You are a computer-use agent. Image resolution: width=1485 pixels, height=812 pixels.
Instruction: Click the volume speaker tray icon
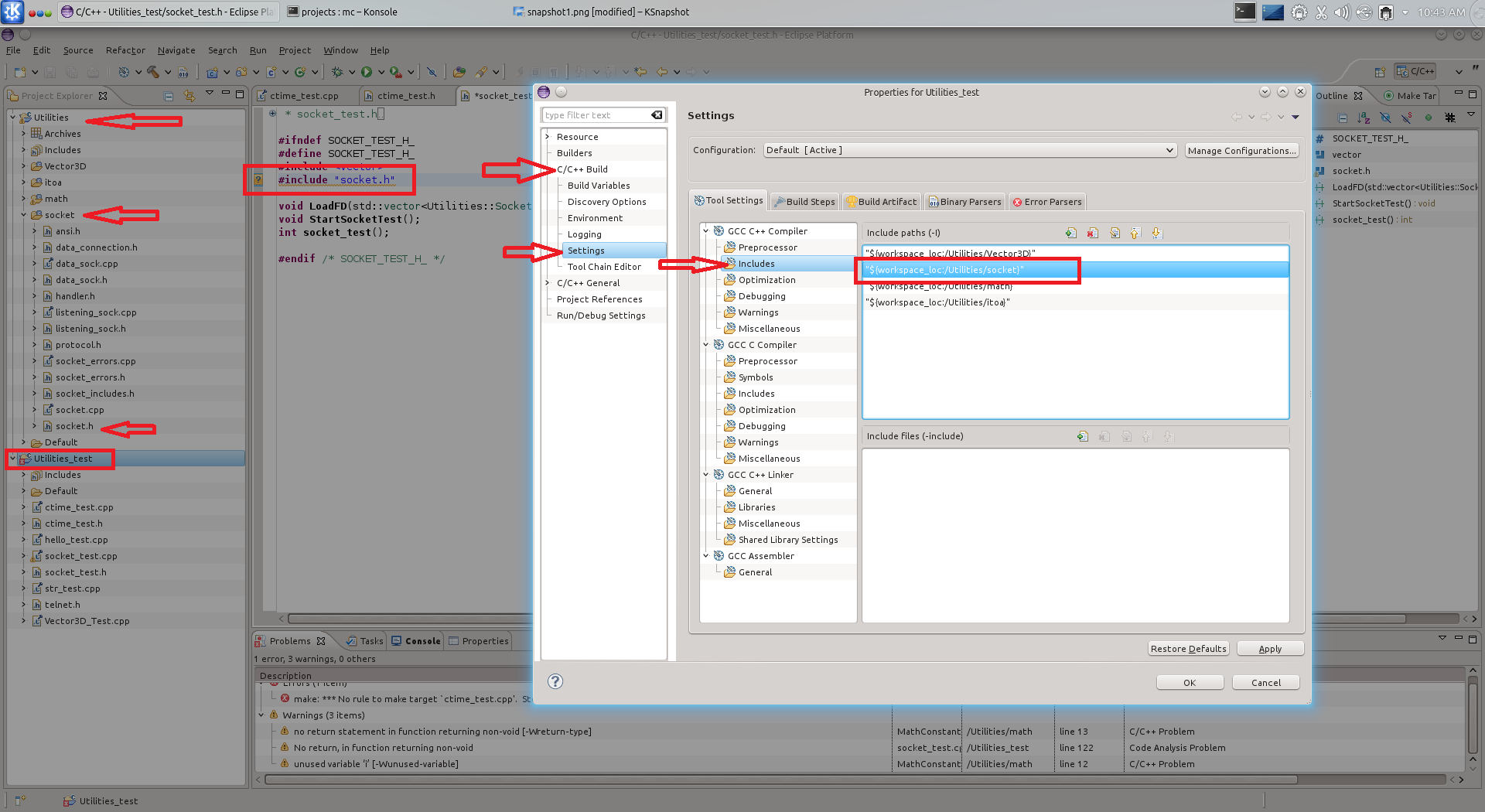(1342, 12)
